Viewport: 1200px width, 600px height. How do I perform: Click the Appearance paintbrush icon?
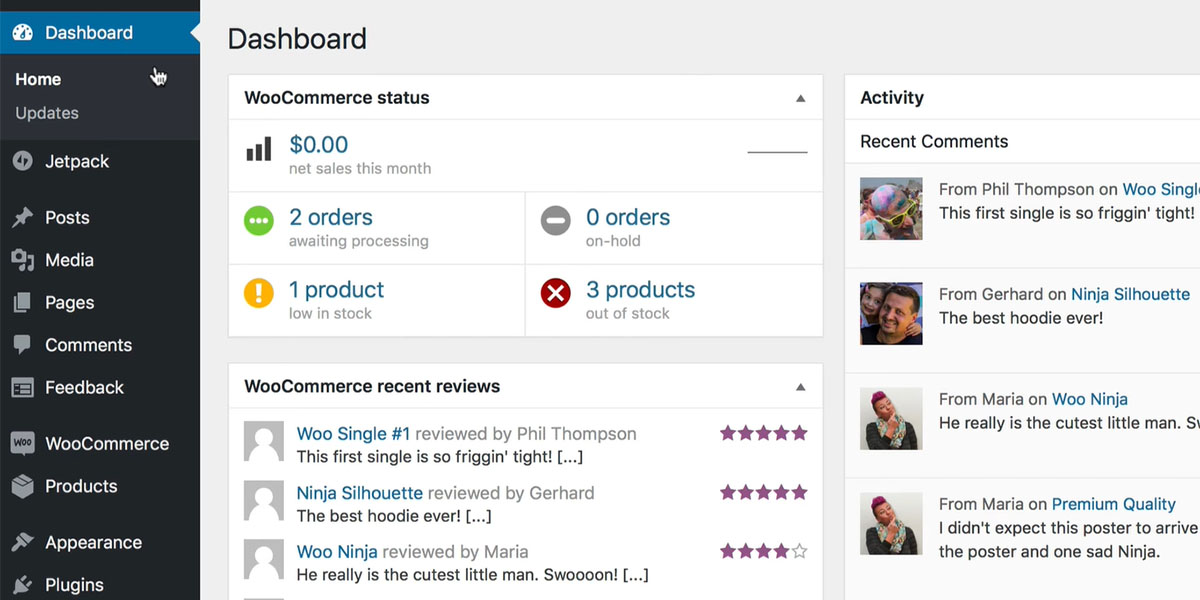coord(22,543)
